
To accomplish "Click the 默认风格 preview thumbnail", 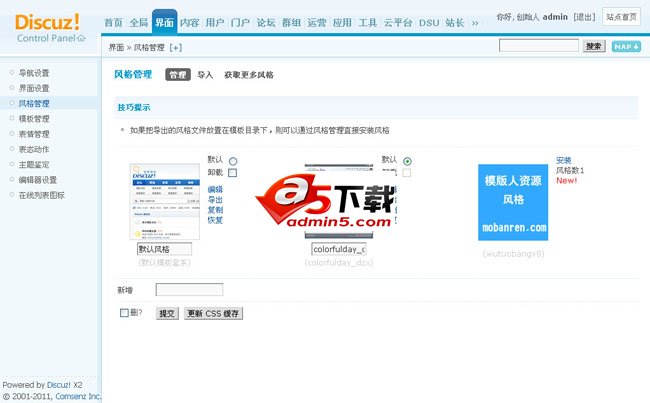I will pyautogui.click(x=165, y=202).
